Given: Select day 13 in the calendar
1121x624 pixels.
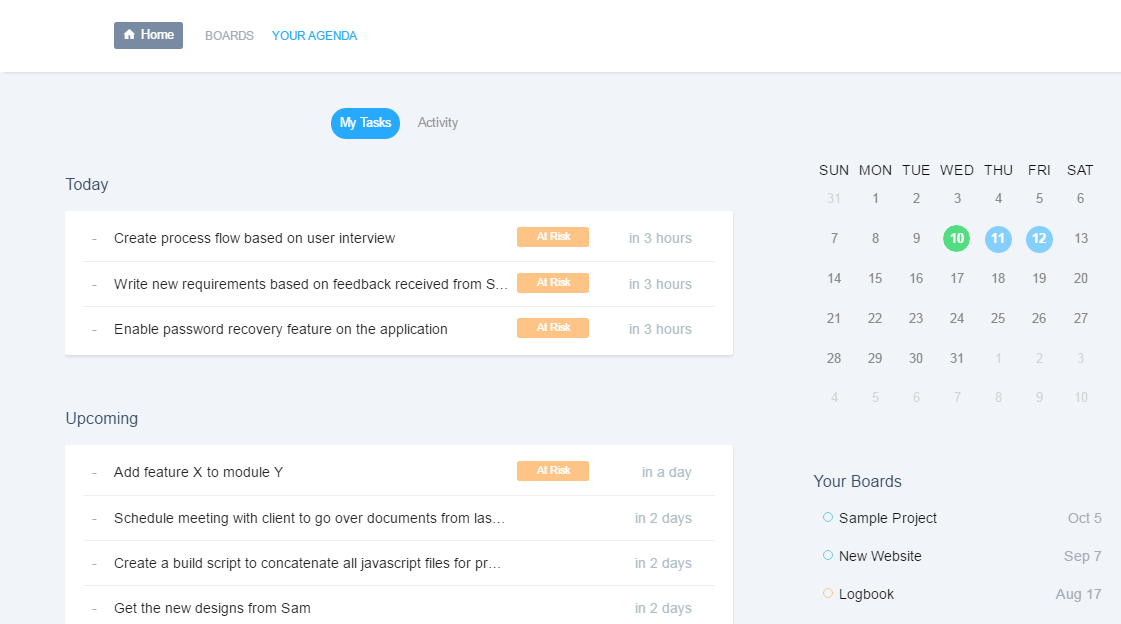Looking at the screenshot, I should point(1081,238).
